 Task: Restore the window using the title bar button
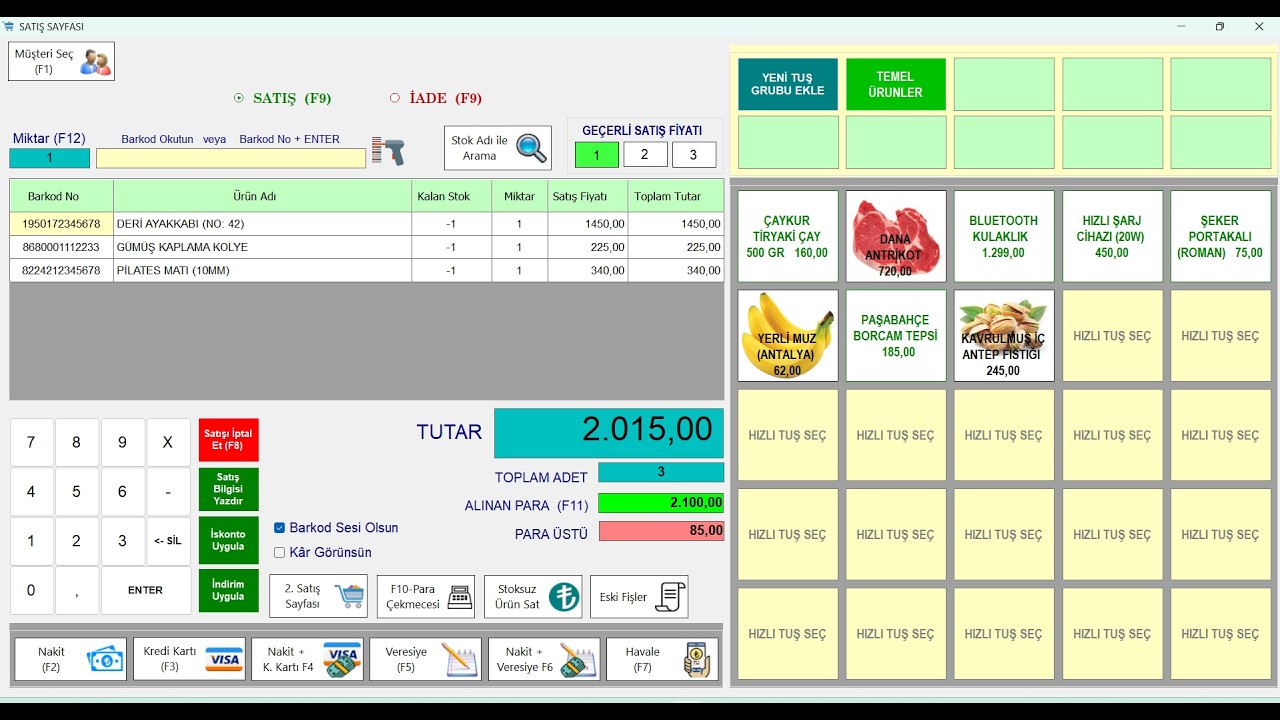pyautogui.click(x=1219, y=27)
